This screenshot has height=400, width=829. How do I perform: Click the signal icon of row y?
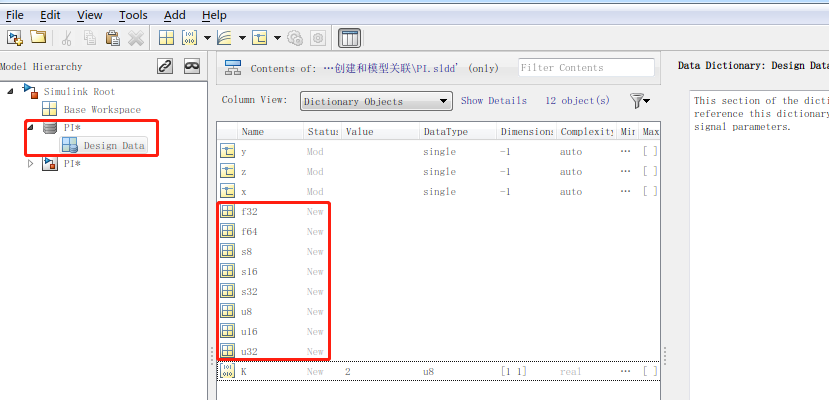point(227,152)
